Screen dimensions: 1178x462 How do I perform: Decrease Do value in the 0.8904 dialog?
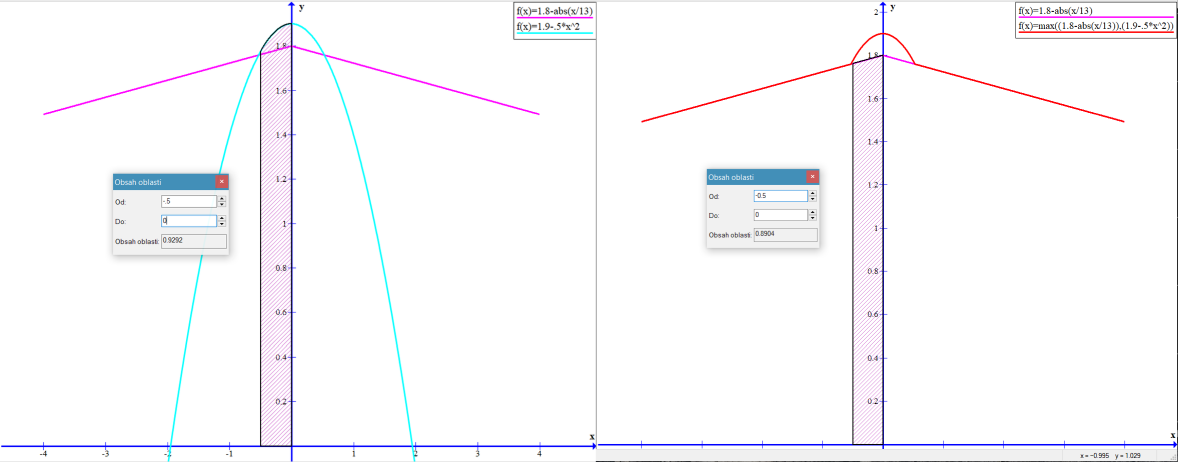pyautogui.click(x=813, y=218)
